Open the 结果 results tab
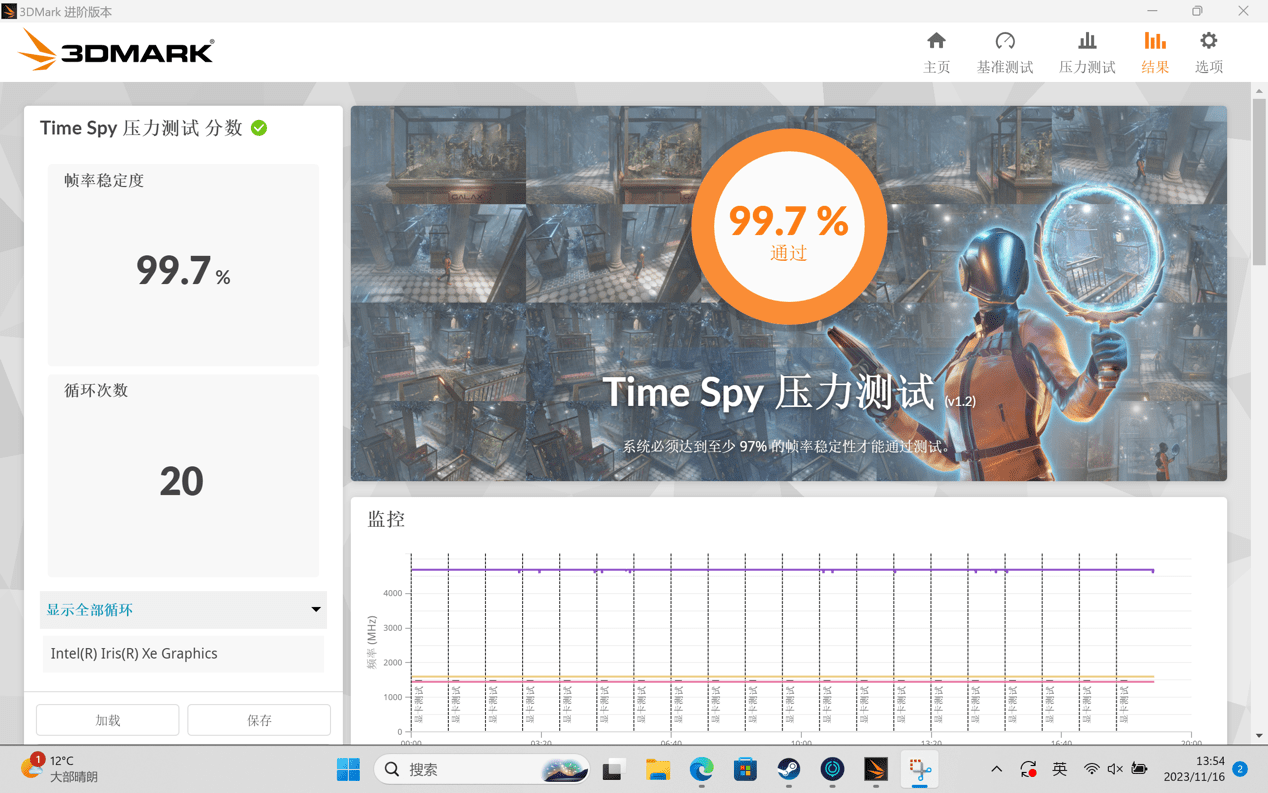 point(1155,53)
